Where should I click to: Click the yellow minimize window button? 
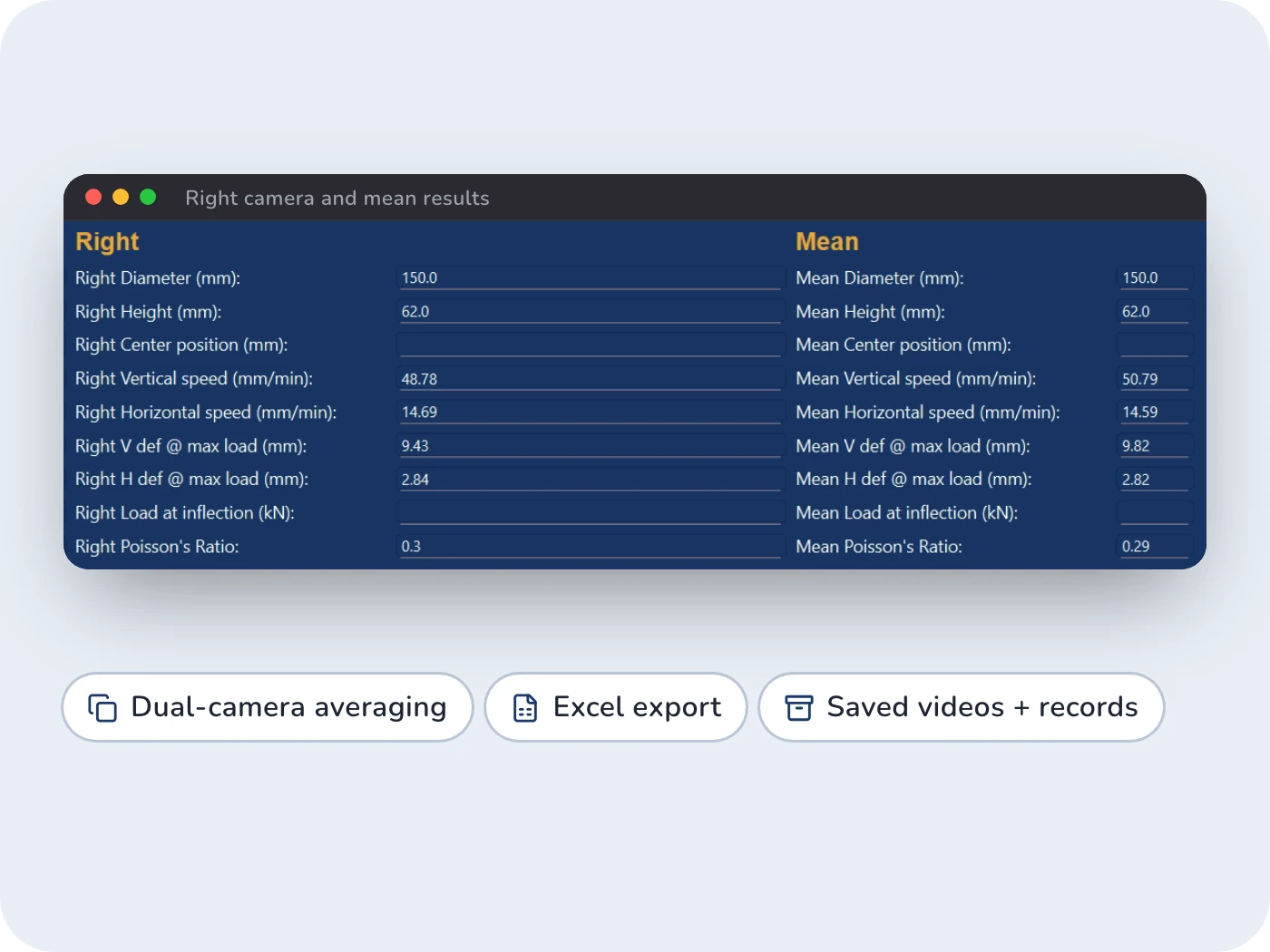121,197
